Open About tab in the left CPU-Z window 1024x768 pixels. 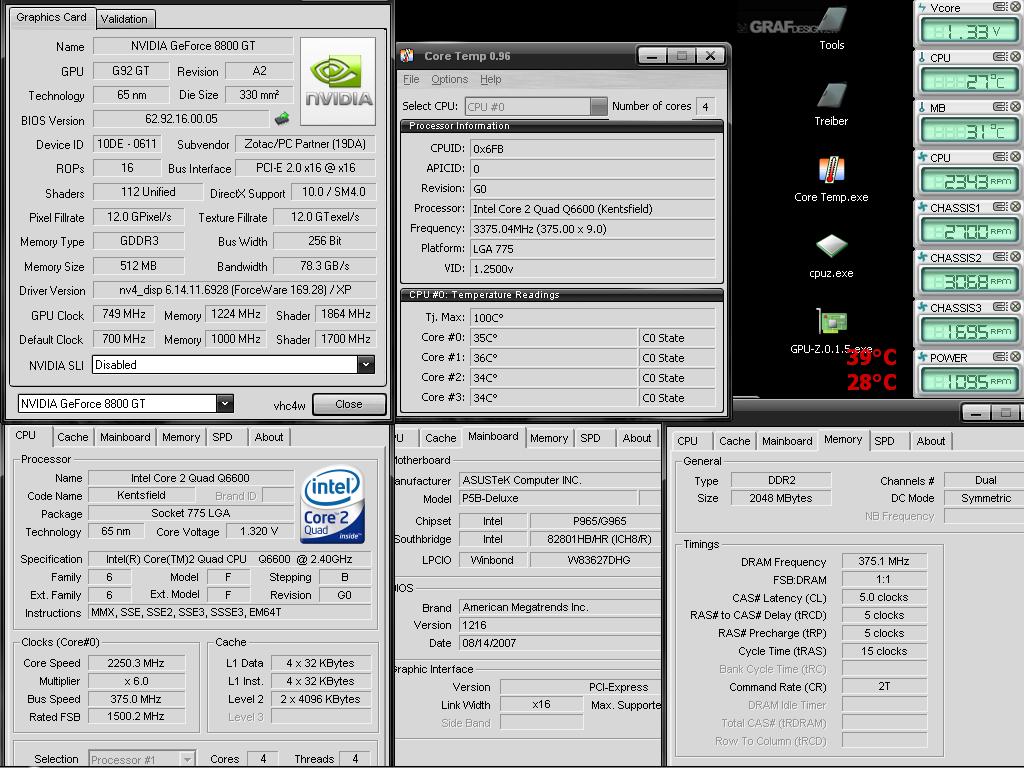click(x=269, y=437)
